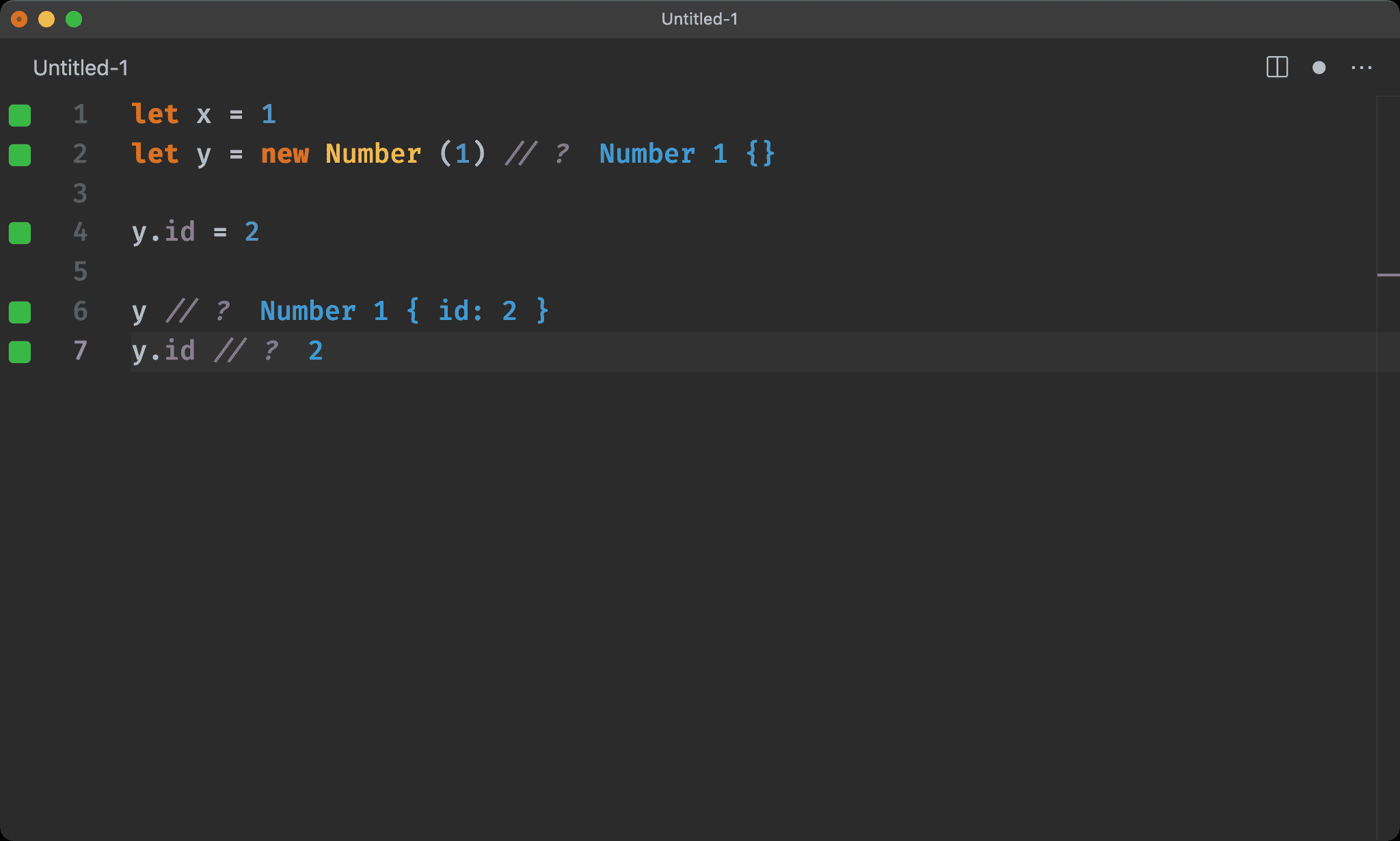The image size is (1400, 841).
Task: Click line number 6 in the gutter
Action: click(x=81, y=311)
